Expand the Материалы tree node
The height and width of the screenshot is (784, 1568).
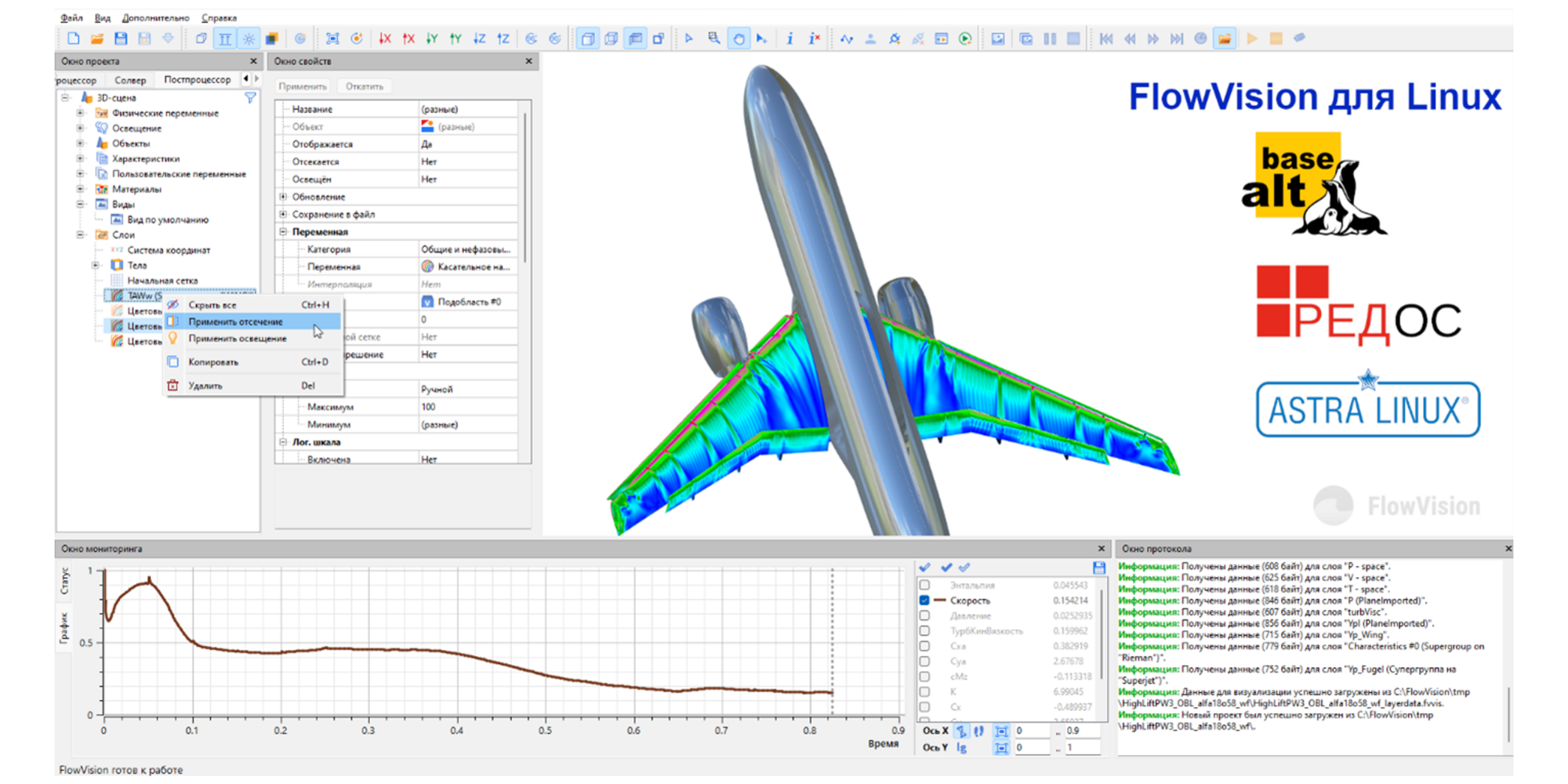80,189
